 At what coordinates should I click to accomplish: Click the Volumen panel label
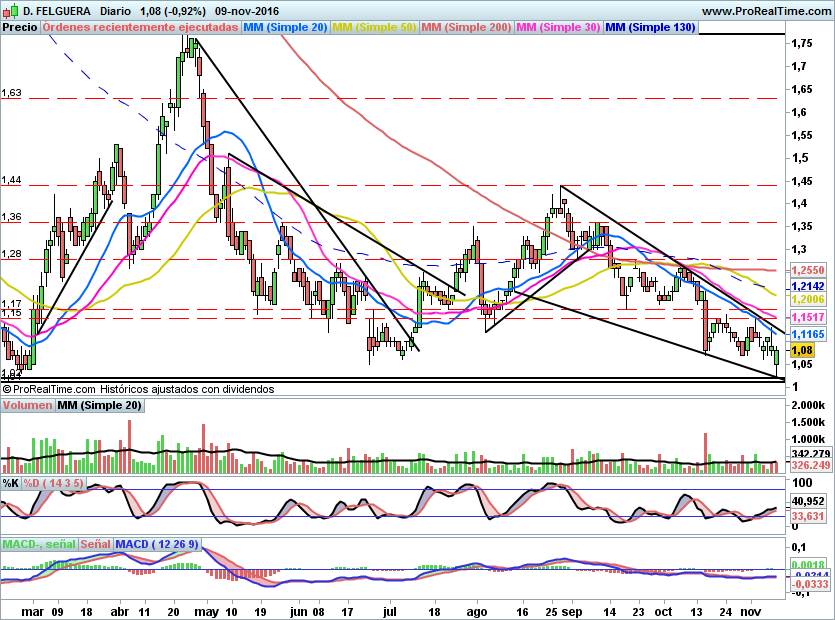point(27,406)
